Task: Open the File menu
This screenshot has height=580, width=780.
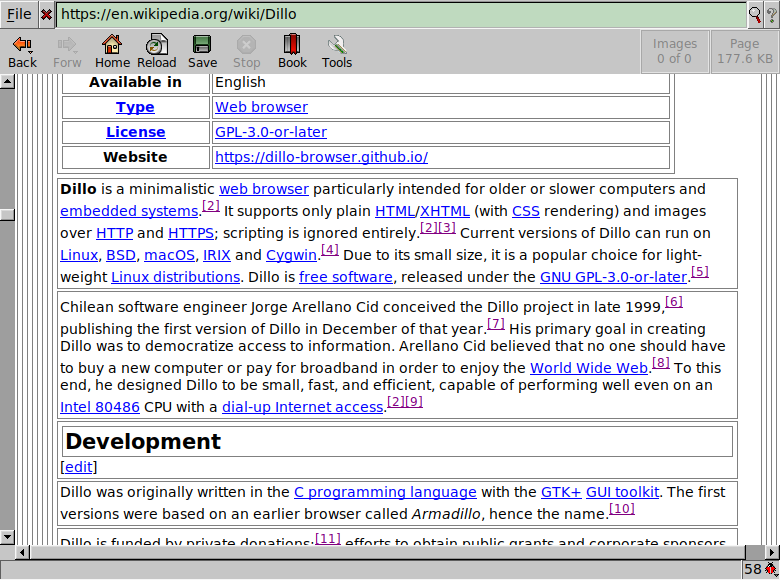Action: click(19, 14)
